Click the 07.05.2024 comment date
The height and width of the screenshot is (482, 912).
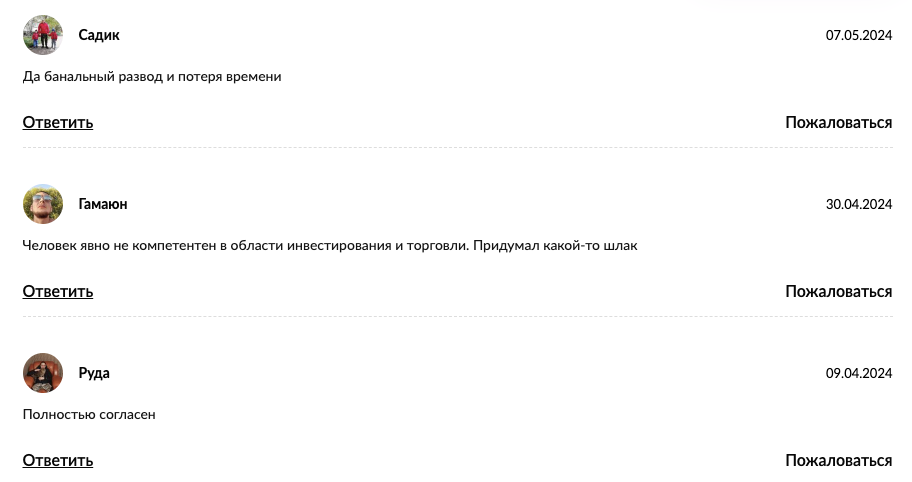pyautogui.click(x=858, y=35)
